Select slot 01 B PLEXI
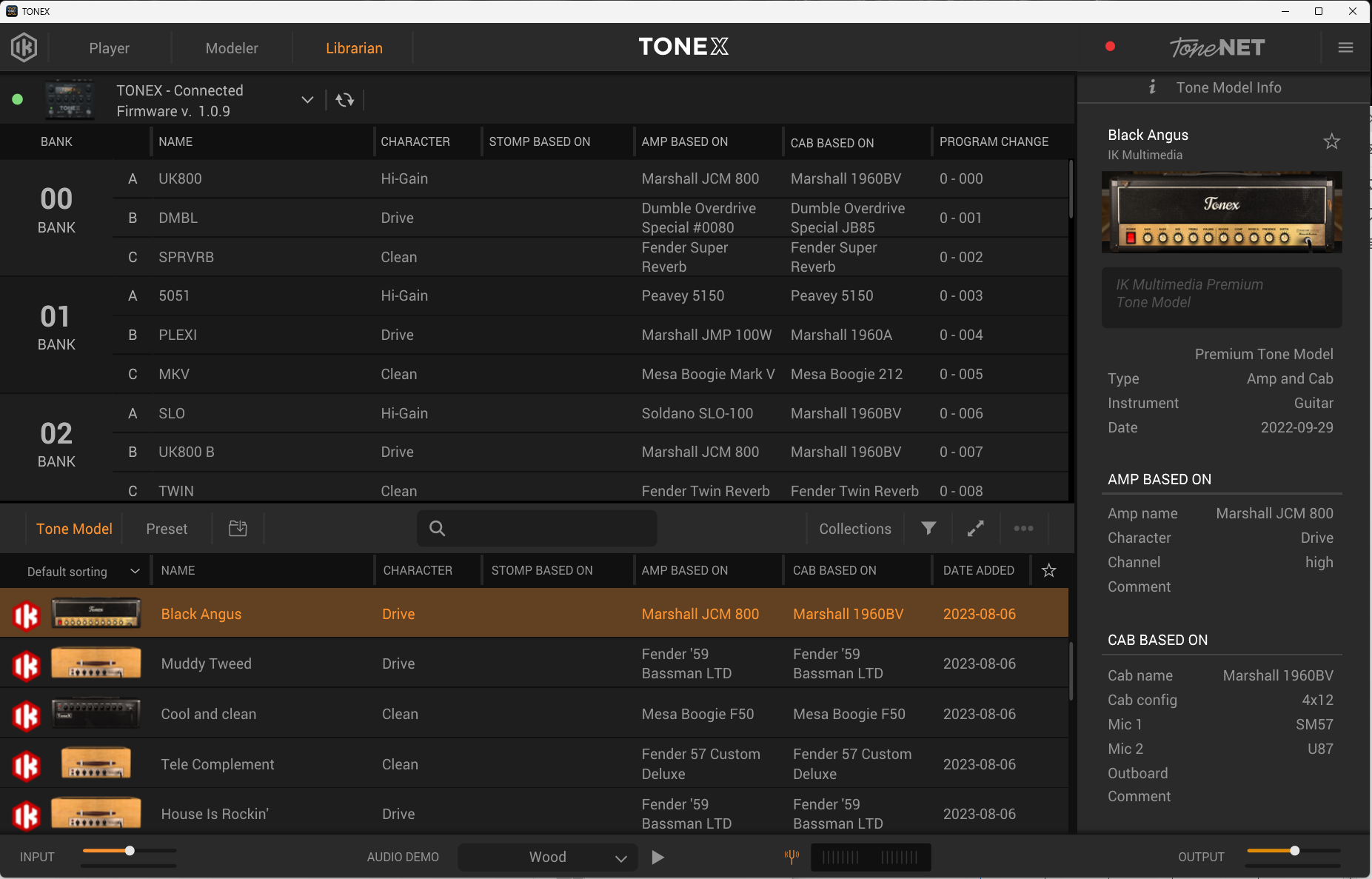The image size is (1372, 879). click(590, 335)
